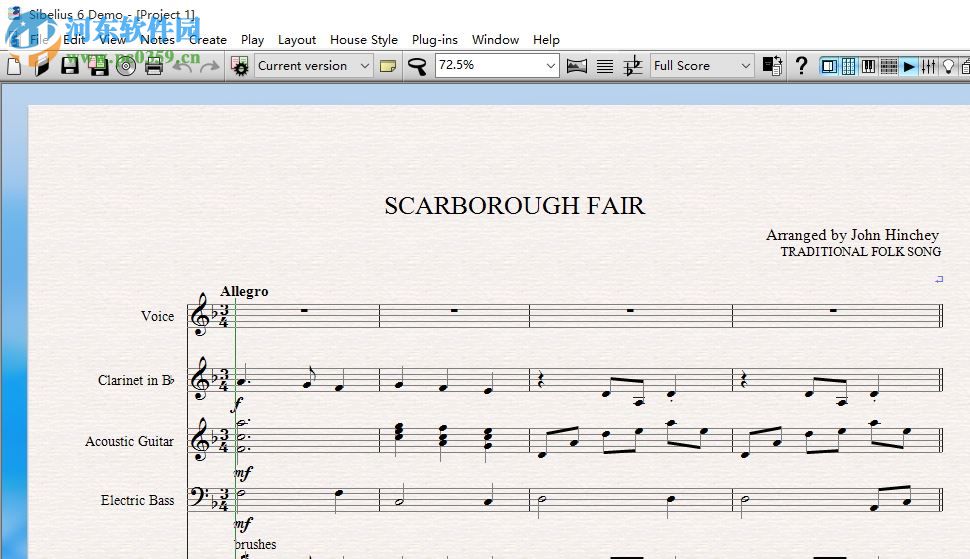The height and width of the screenshot is (559, 970).
Task: Select the zoom magnifier tool
Action: pos(418,66)
